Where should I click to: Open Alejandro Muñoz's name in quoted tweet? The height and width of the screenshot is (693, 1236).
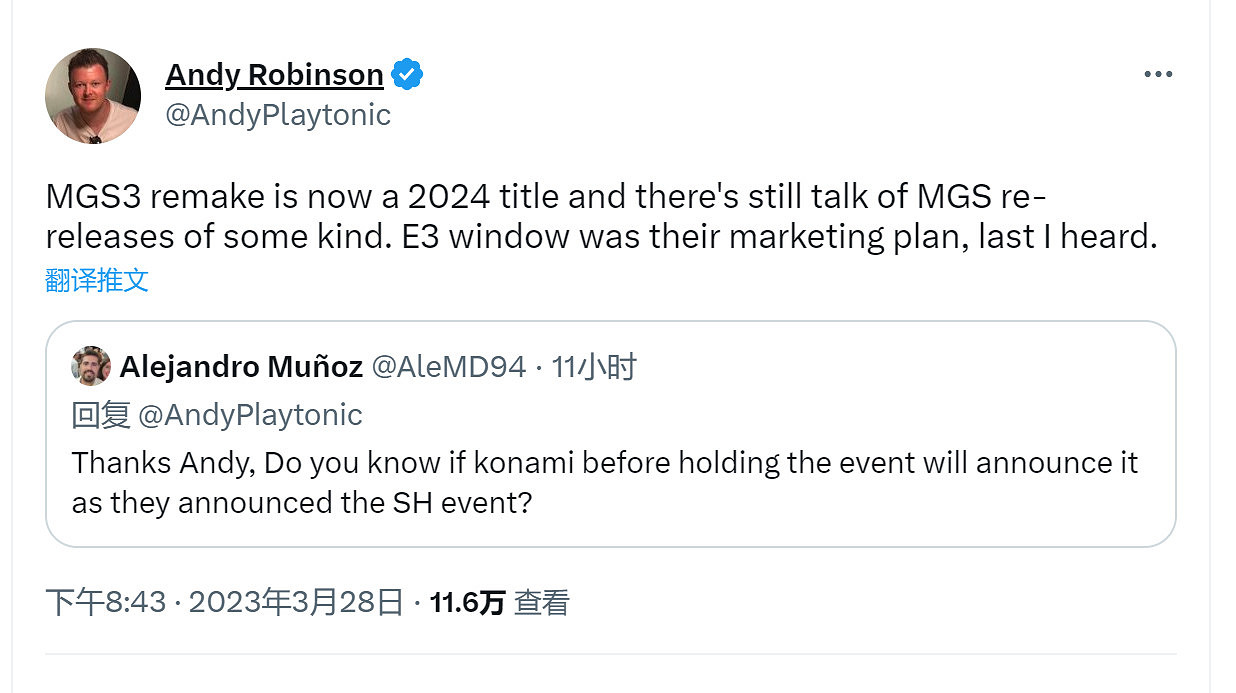click(241, 368)
